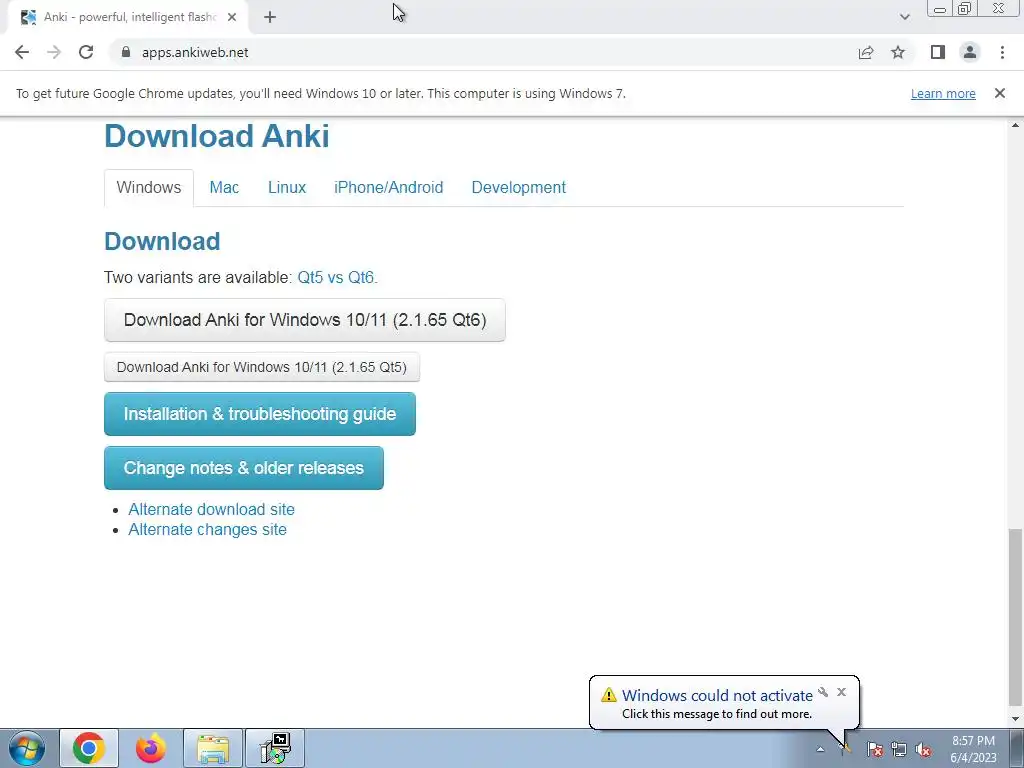The width and height of the screenshot is (1024, 768).
Task: Click the lock icon in address bar
Action: [x=126, y=52]
